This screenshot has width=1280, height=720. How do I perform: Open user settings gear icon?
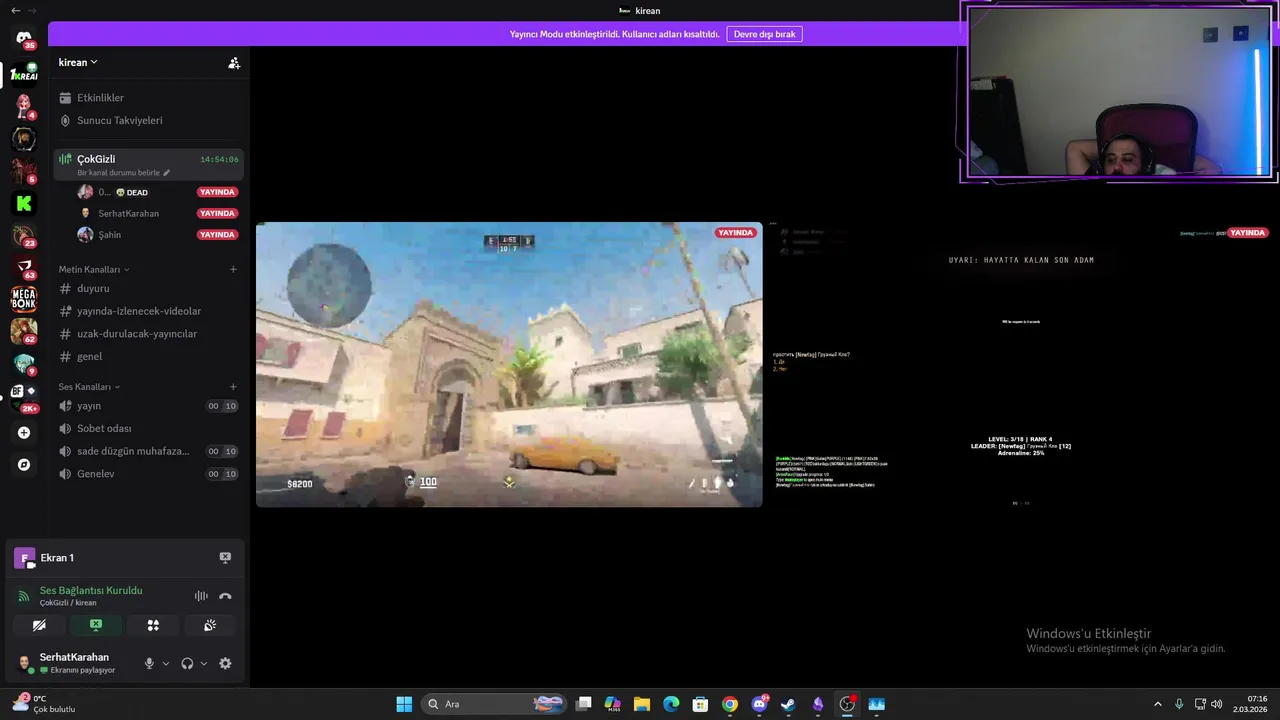[x=225, y=663]
